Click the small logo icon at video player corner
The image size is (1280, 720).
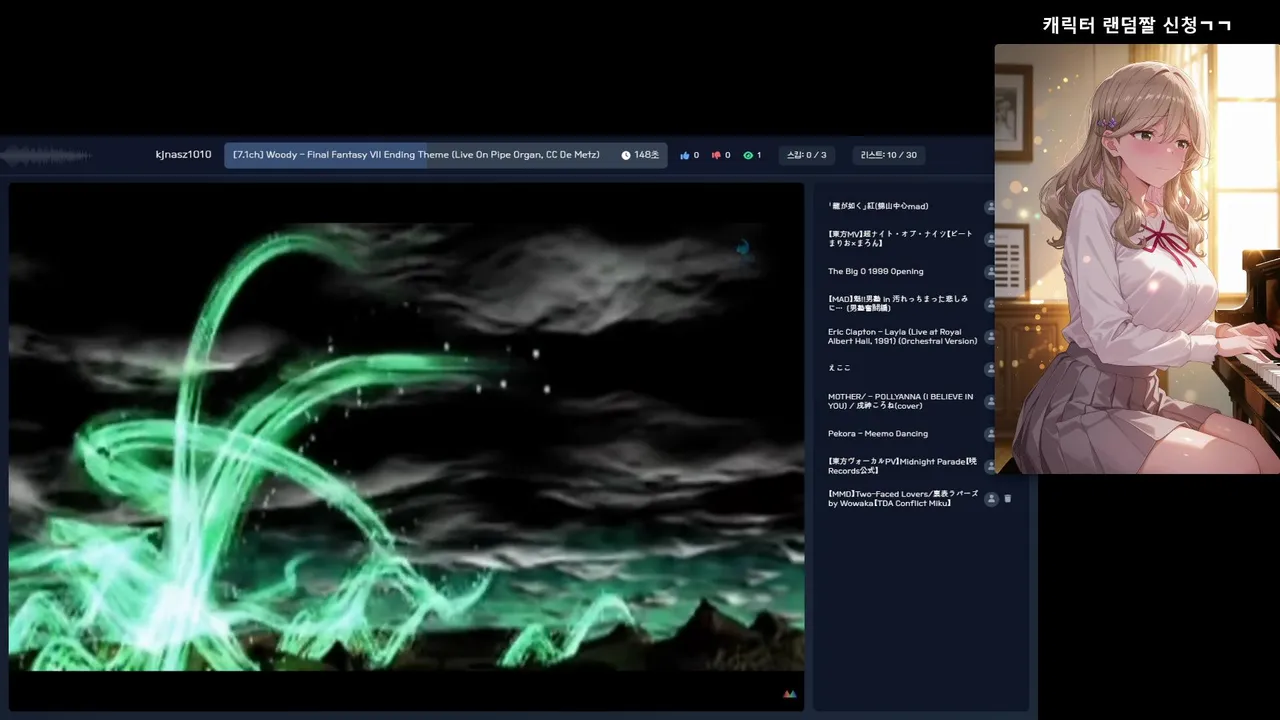point(789,694)
